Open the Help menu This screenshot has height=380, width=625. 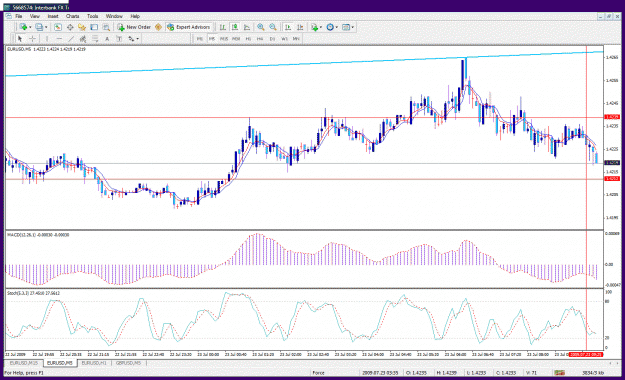point(135,16)
